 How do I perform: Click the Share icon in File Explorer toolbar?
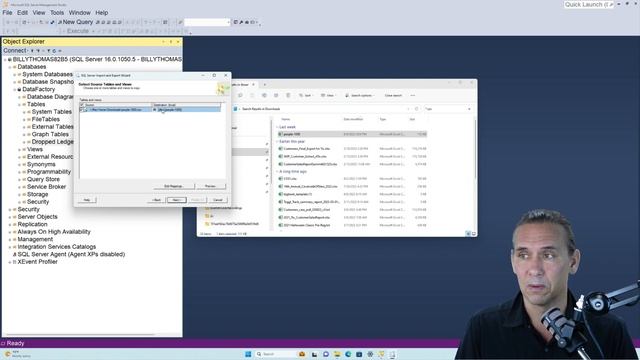tap(276, 96)
